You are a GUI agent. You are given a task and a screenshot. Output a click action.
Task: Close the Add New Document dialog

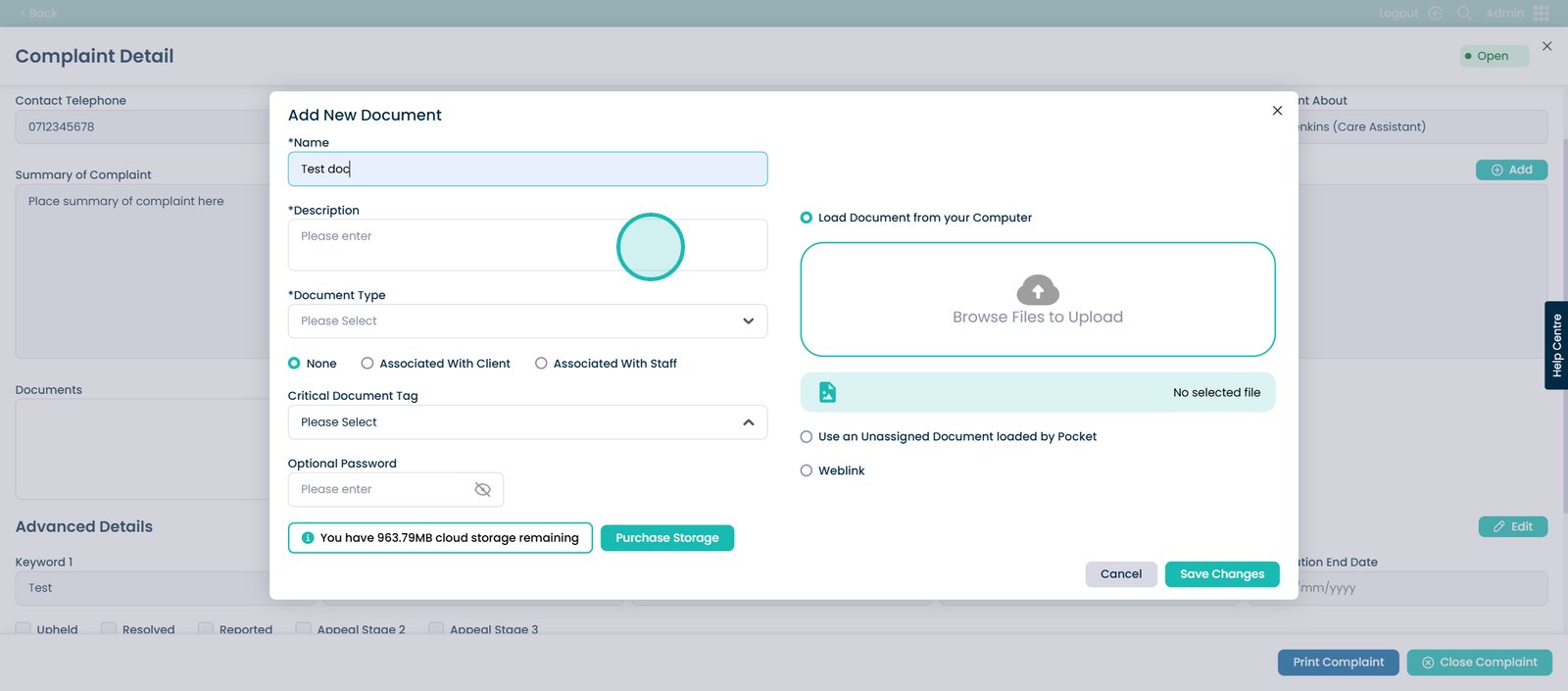tap(1277, 111)
